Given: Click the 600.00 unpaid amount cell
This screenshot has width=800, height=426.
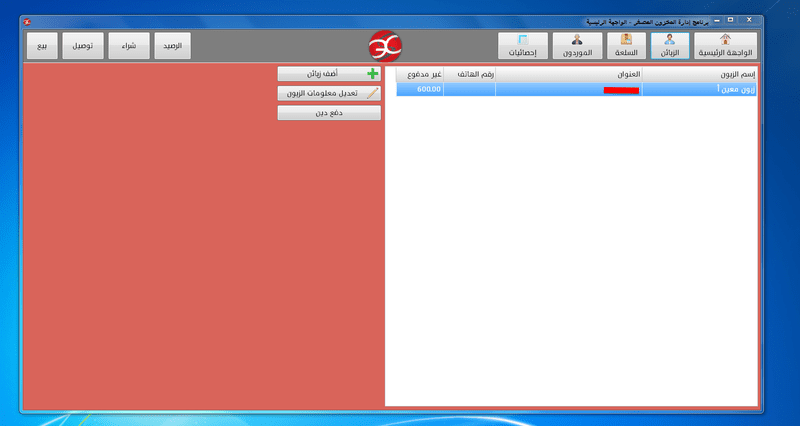Looking at the screenshot, I should coord(420,89).
